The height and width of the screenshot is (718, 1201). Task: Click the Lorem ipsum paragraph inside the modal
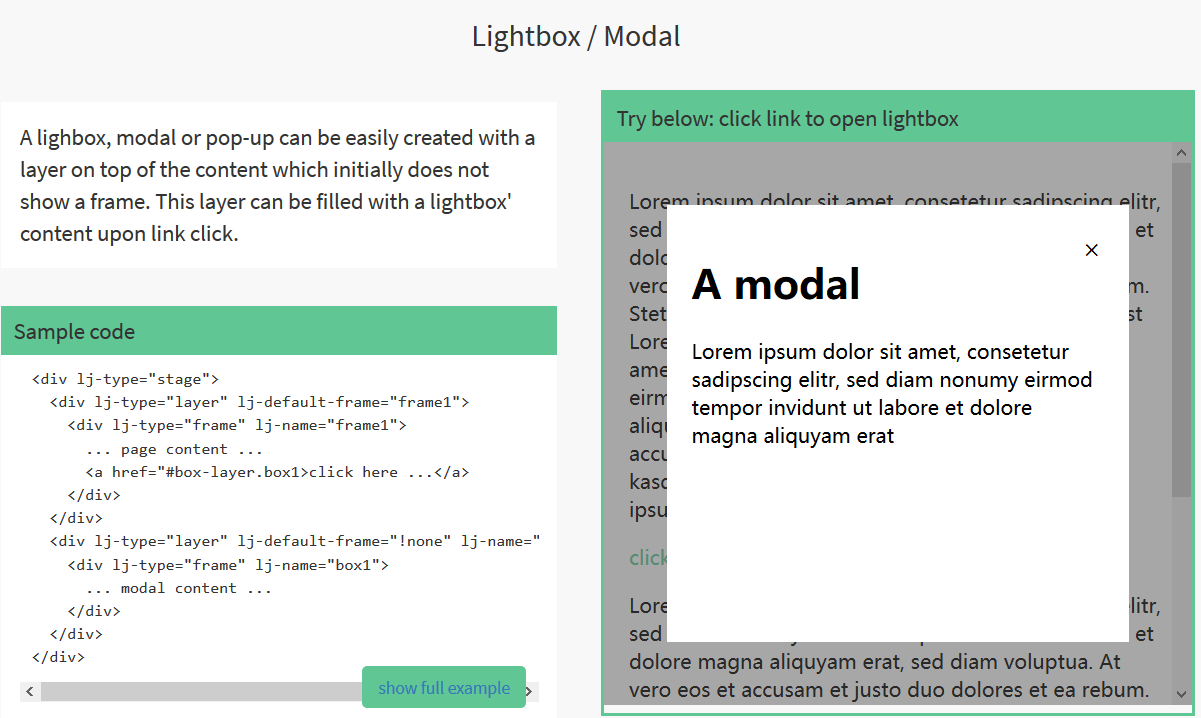[x=892, y=394]
